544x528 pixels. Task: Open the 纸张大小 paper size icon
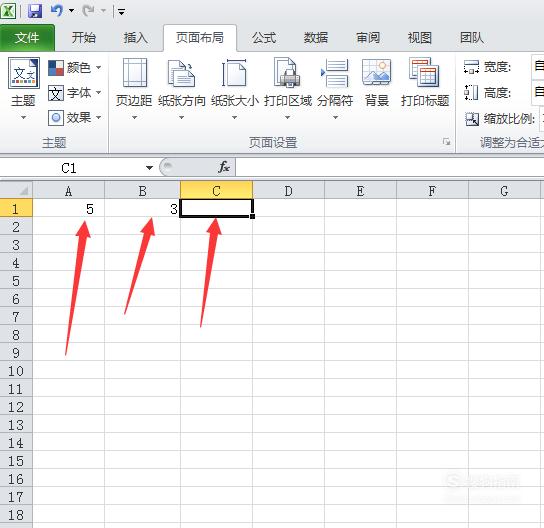pyautogui.click(x=234, y=73)
